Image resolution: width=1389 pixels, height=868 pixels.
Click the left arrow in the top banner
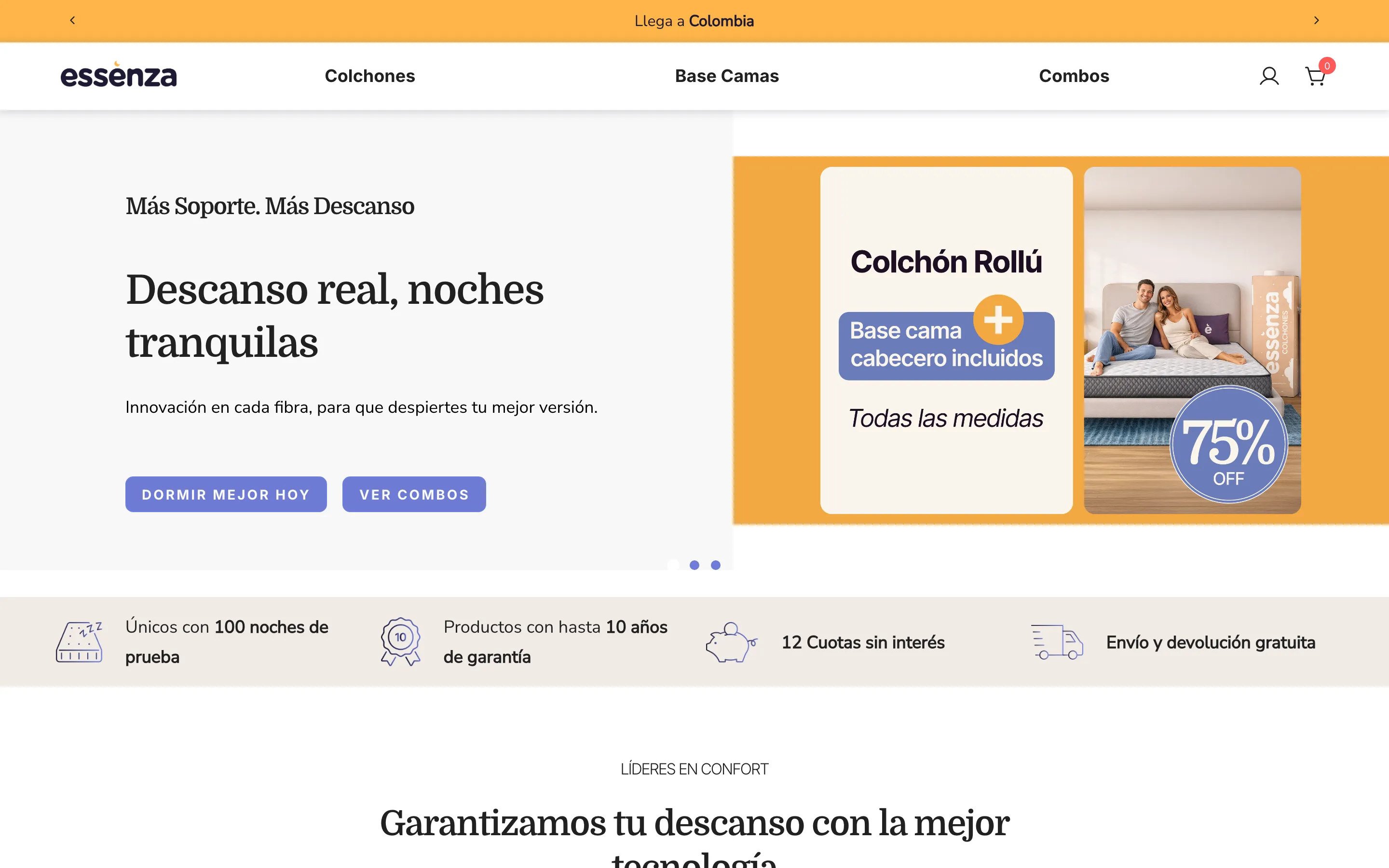click(x=72, y=20)
